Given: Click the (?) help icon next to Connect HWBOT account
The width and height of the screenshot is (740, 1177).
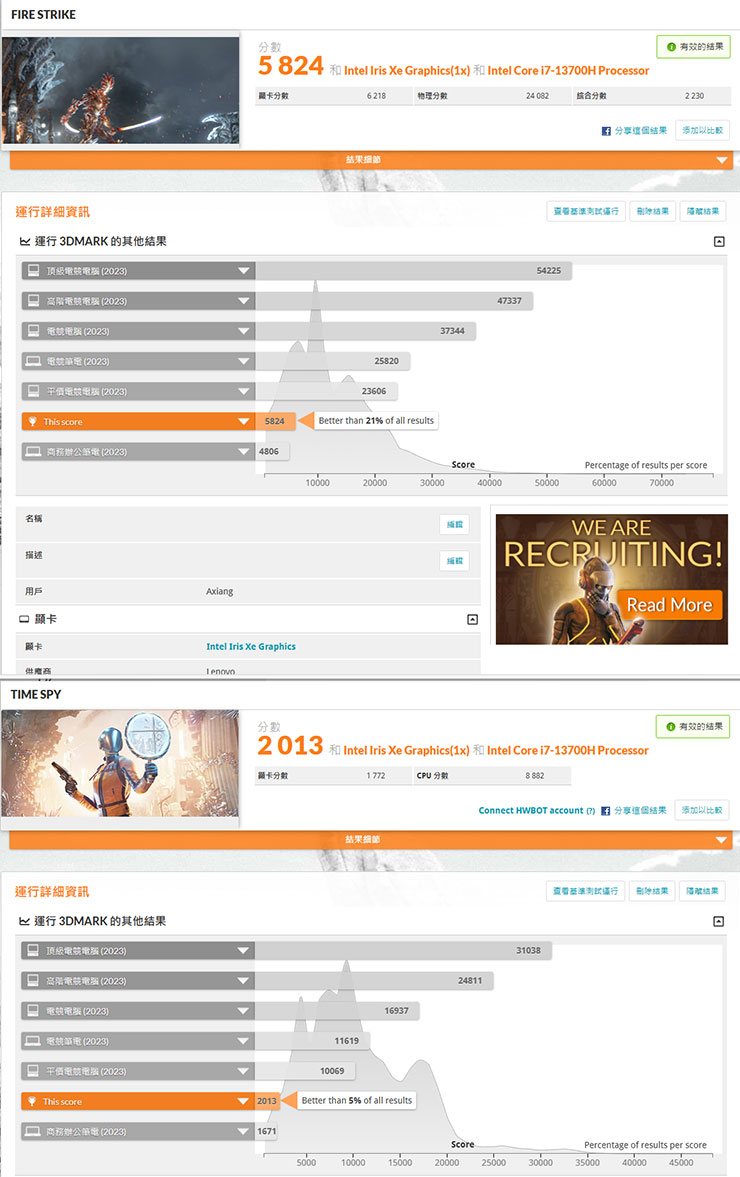Looking at the screenshot, I should point(591,811).
